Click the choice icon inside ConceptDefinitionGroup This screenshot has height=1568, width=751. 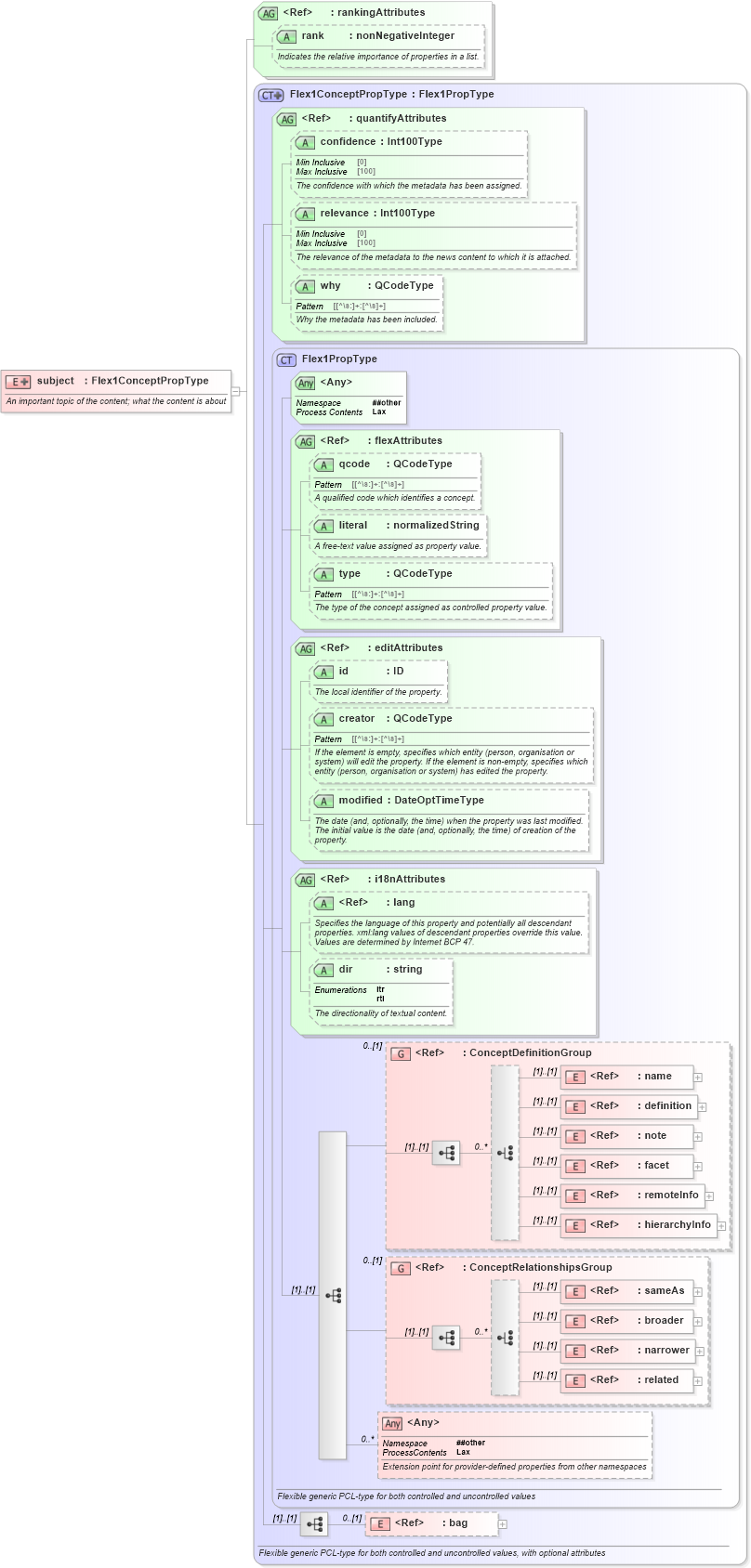(x=505, y=1153)
